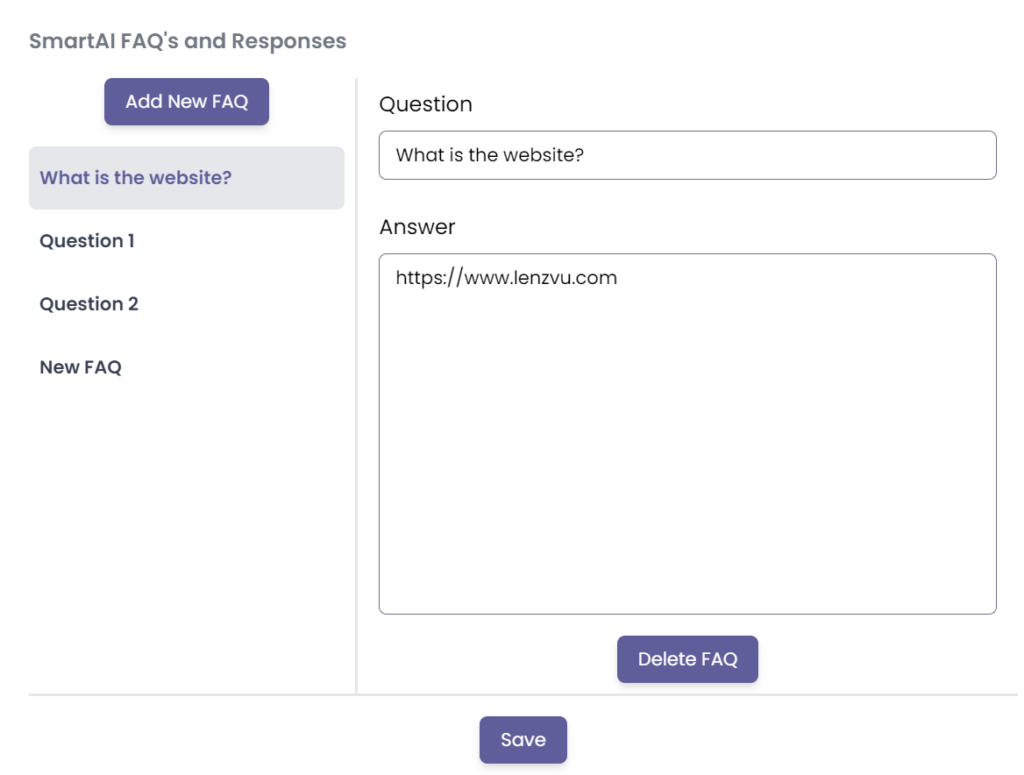
Task: Focus the Question input field
Action: click(x=687, y=155)
